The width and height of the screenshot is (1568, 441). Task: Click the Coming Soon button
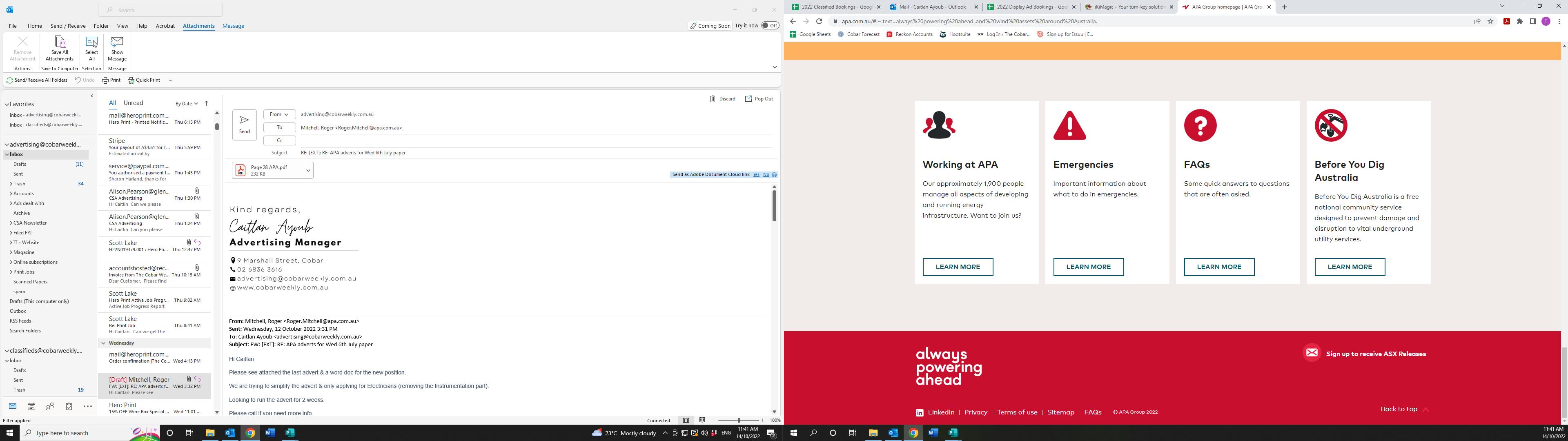[710, 26]
